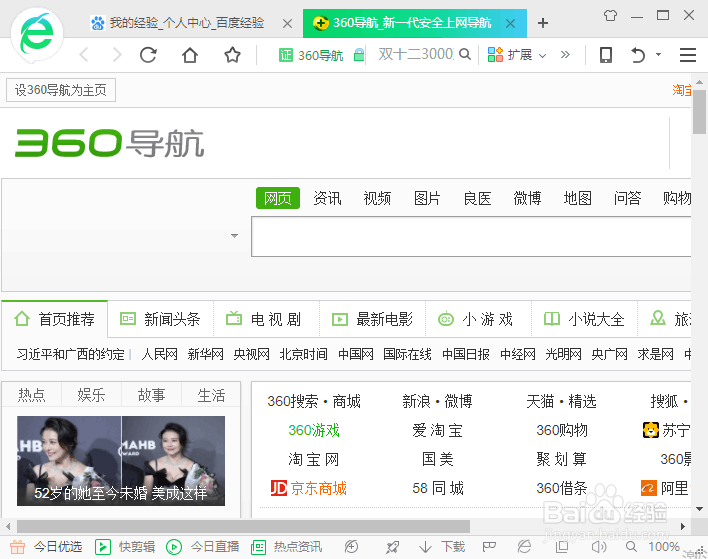Click the address bar search magnifier
Screen dimensions: 708x559
pyautogui.click(x=465, y=55)
